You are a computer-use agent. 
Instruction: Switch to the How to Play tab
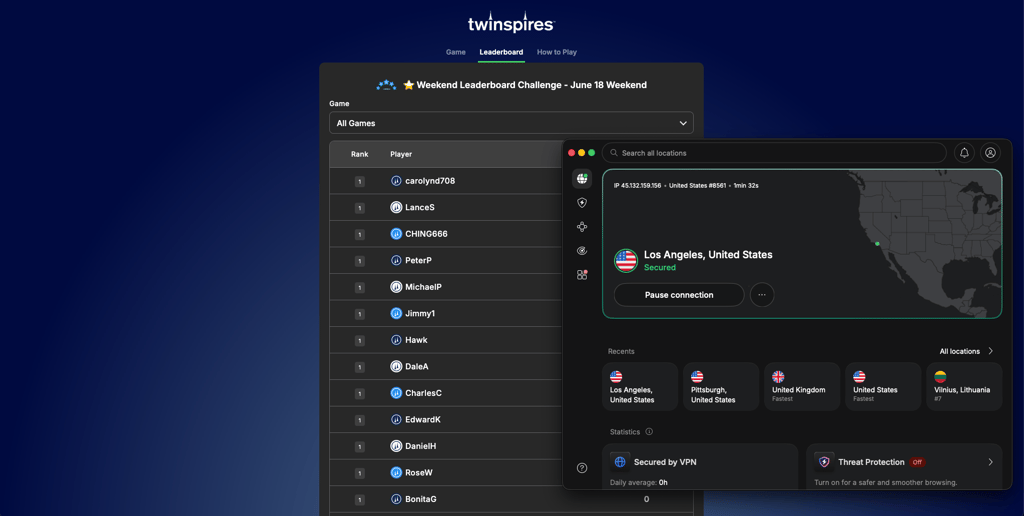point(557,52)
